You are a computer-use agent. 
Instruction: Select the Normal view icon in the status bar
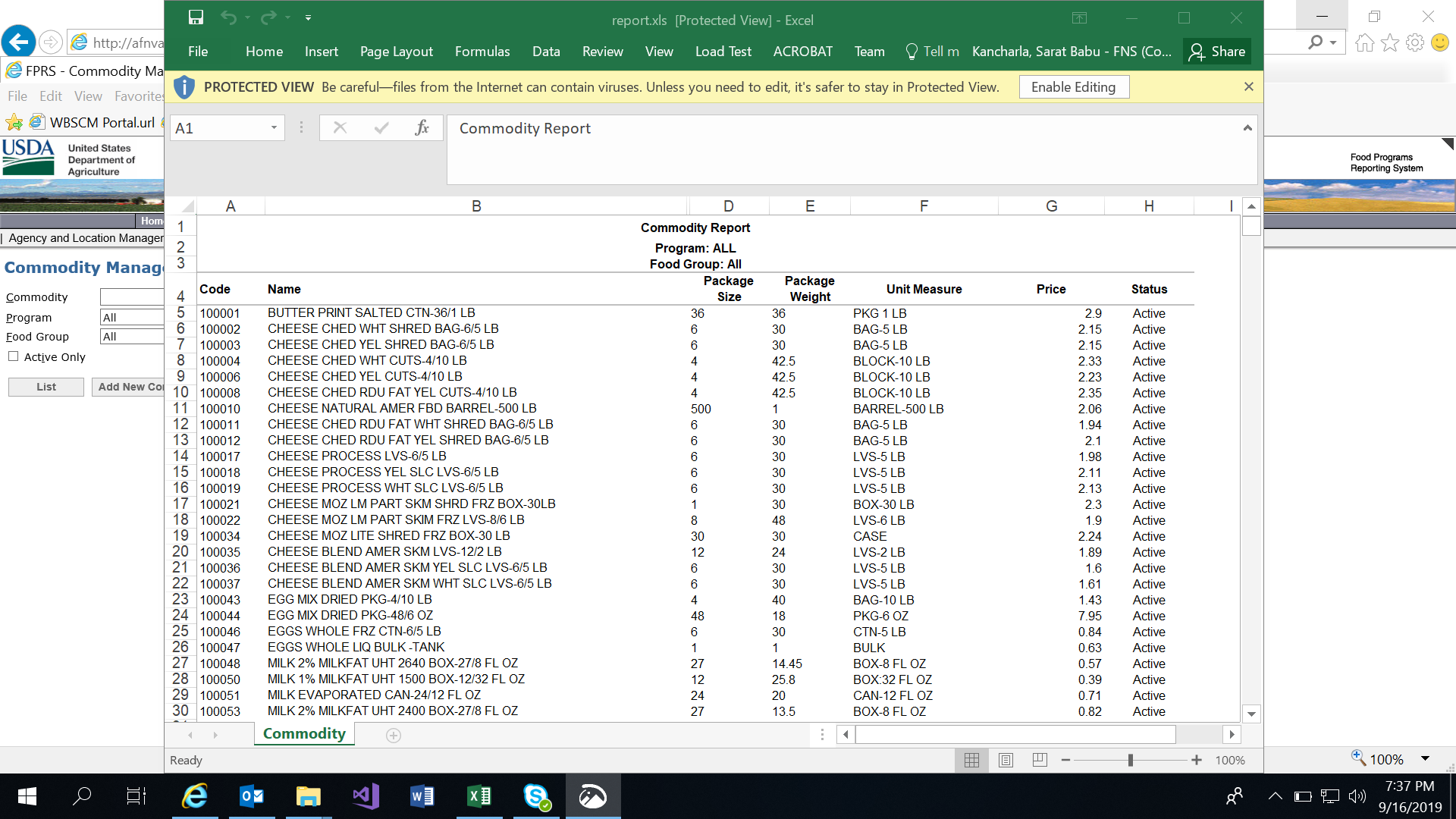pos(971,760)
